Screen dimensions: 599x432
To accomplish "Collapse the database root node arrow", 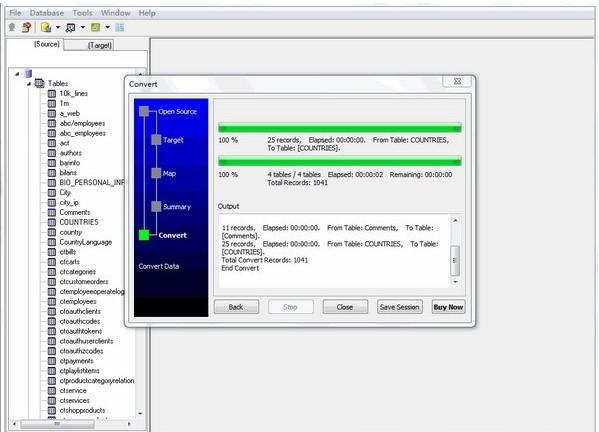I will 17,73.
